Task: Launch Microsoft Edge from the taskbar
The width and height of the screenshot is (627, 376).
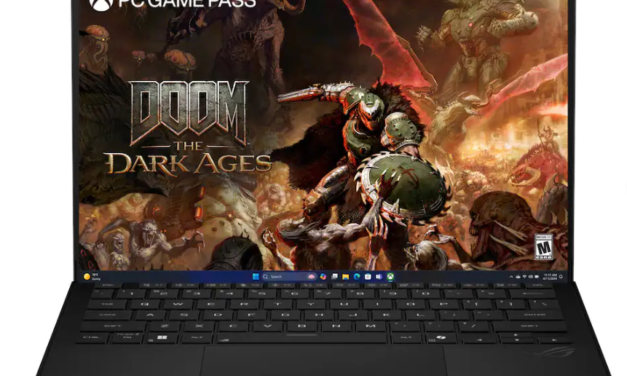Action: click(357, 276)
